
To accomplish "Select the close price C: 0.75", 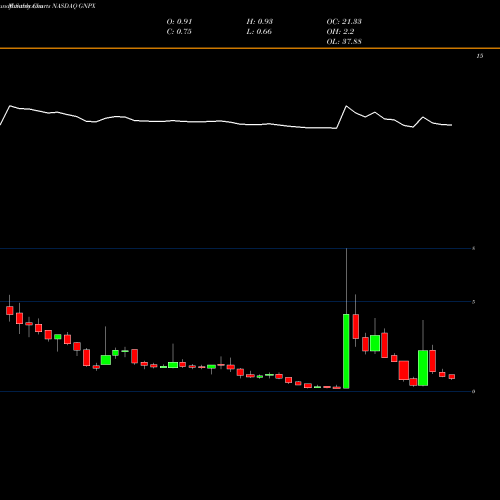I will coord(179,32).
